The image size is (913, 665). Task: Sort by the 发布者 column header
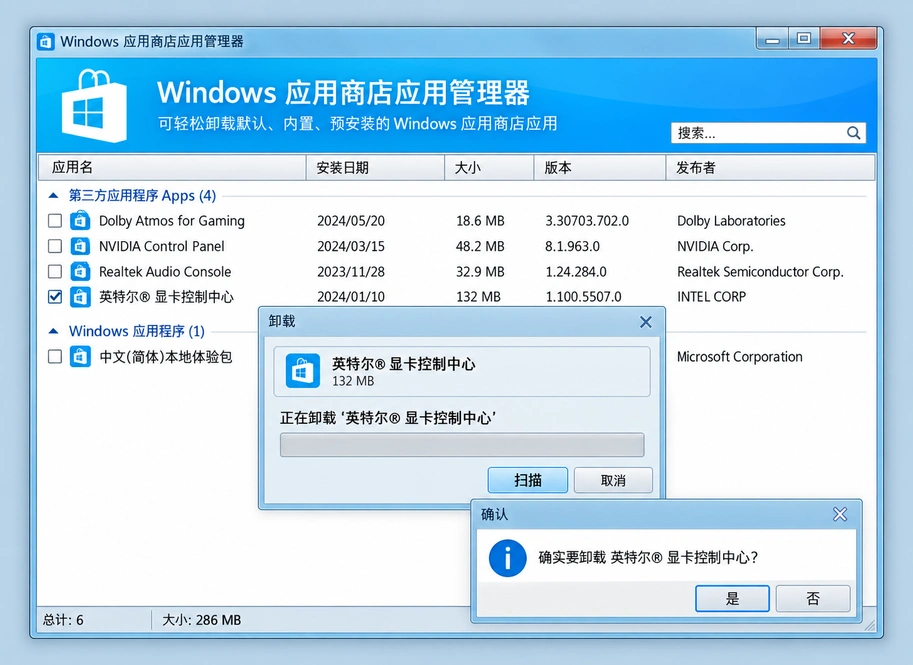click(770, 168)
